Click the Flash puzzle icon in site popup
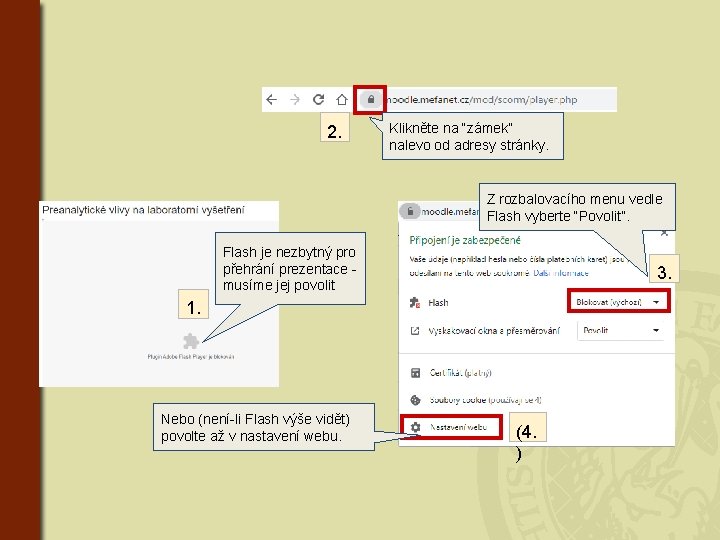Screen dimensions: 720x540 [x=415, y=303]
